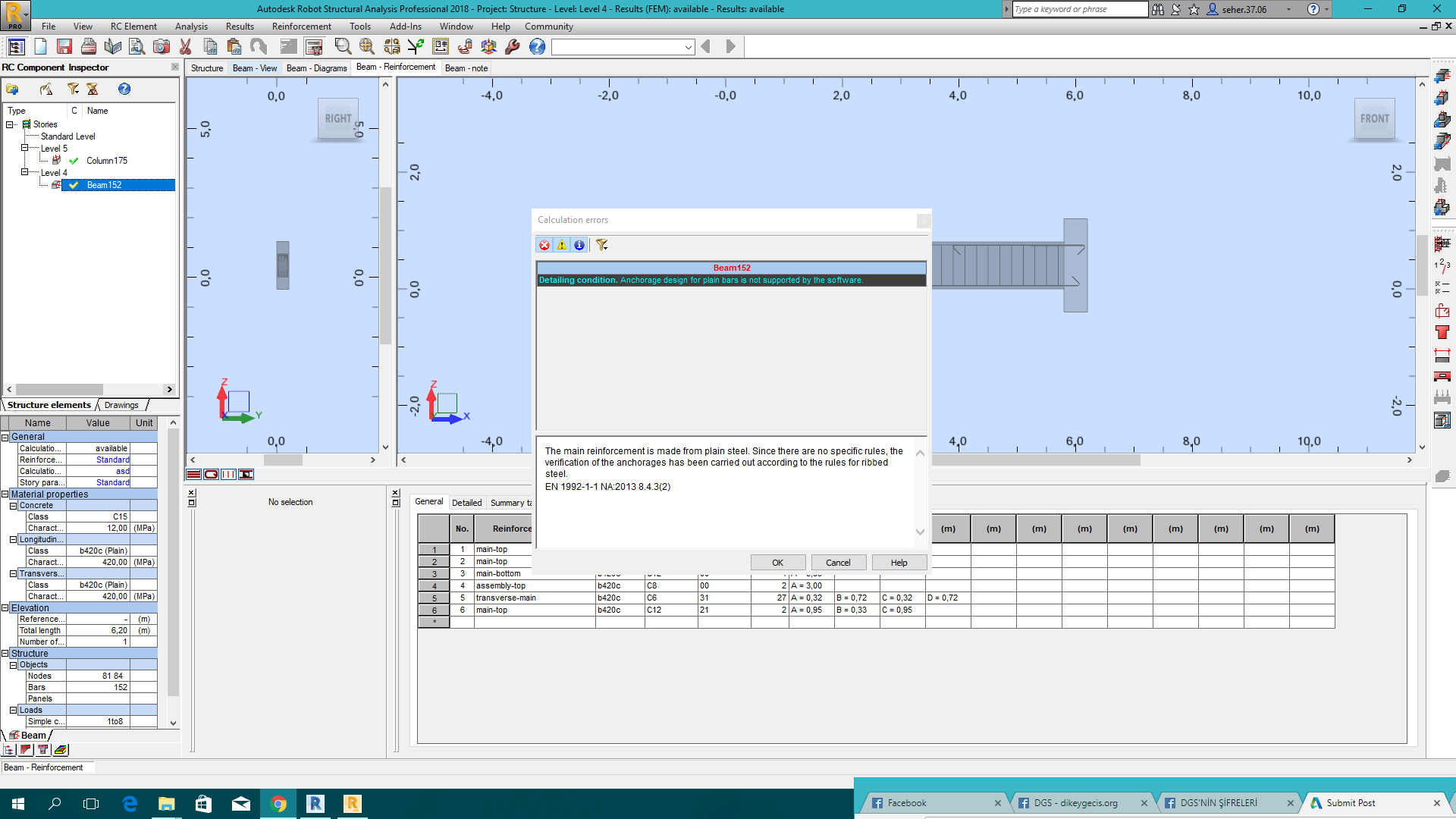Click the Cut scissors icon in the toolbar

[x=184, y=46]
